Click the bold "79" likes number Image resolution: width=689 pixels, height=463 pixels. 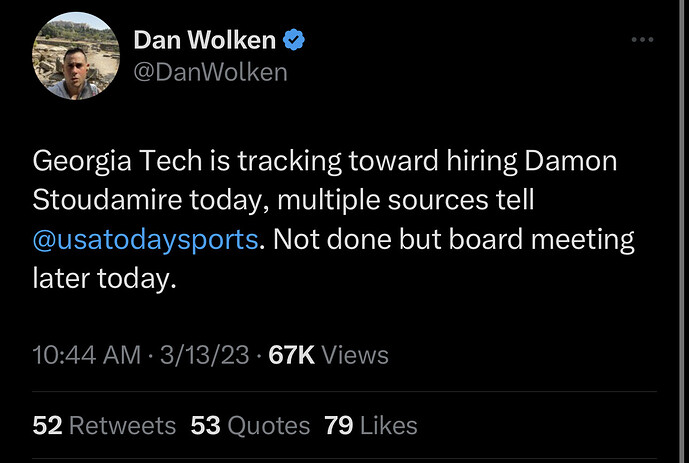[x=338, y=425]
